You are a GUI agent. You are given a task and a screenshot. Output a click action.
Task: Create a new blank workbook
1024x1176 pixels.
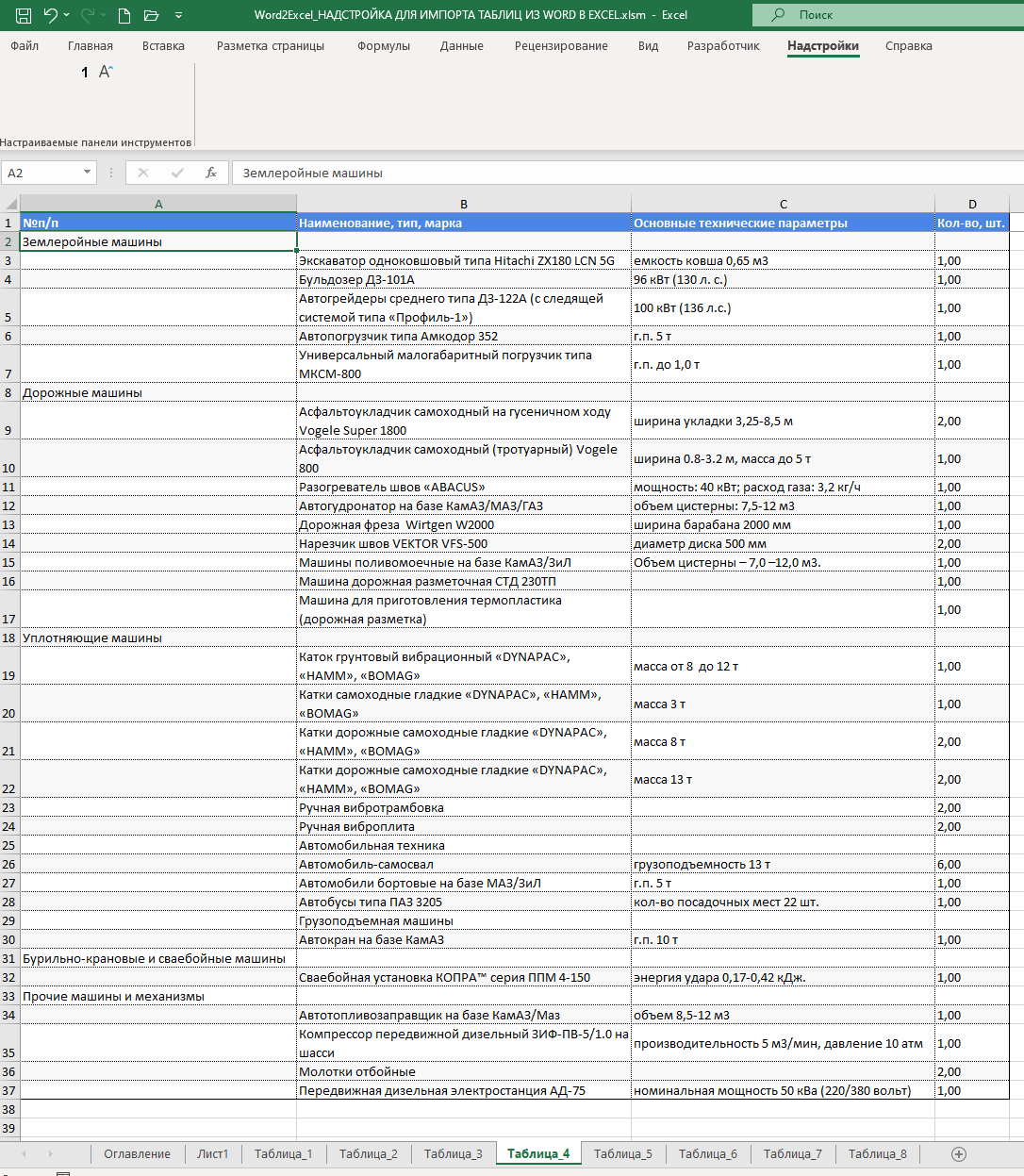[x=124, y=15]
